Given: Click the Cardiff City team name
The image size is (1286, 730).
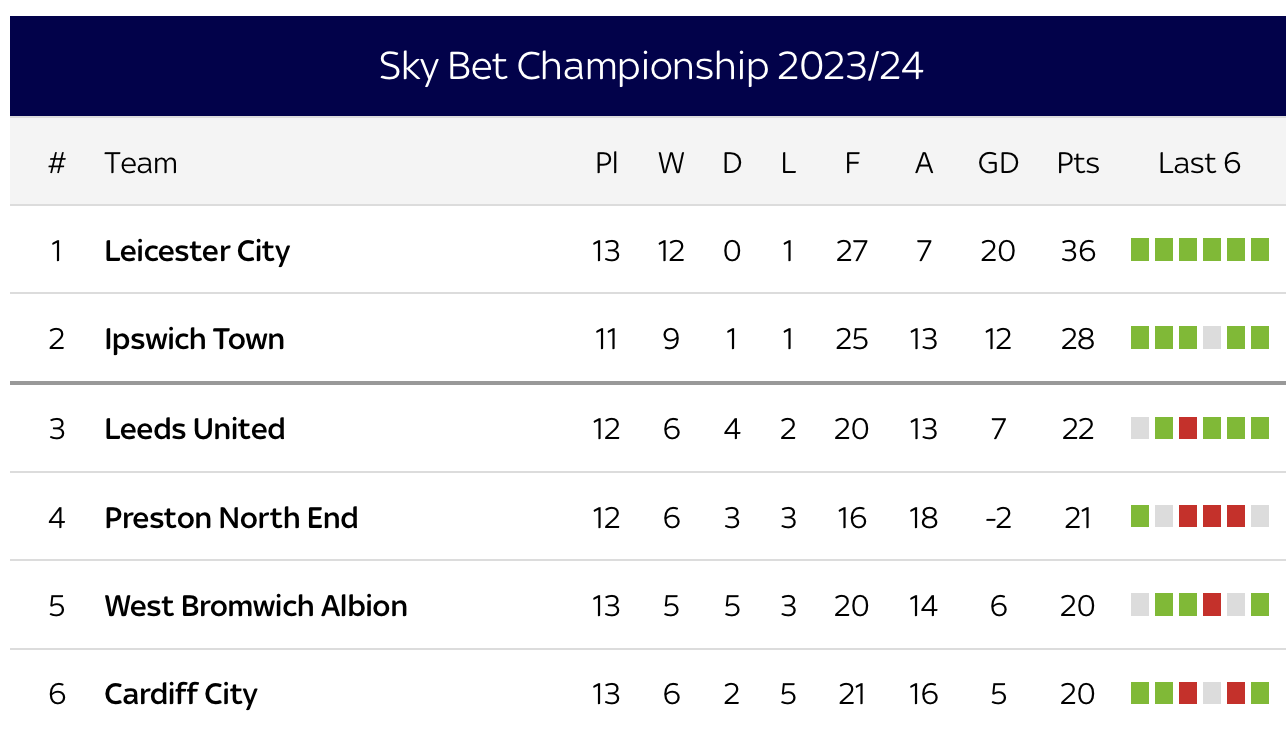Looking at the screenshot, I should tap(181, 694).
